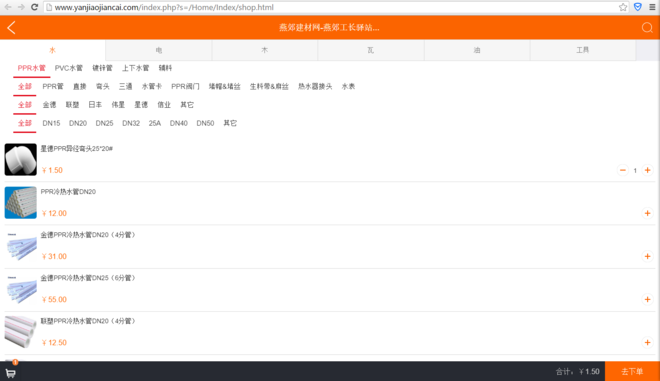Filter by brand 联塑

[72, 105]
